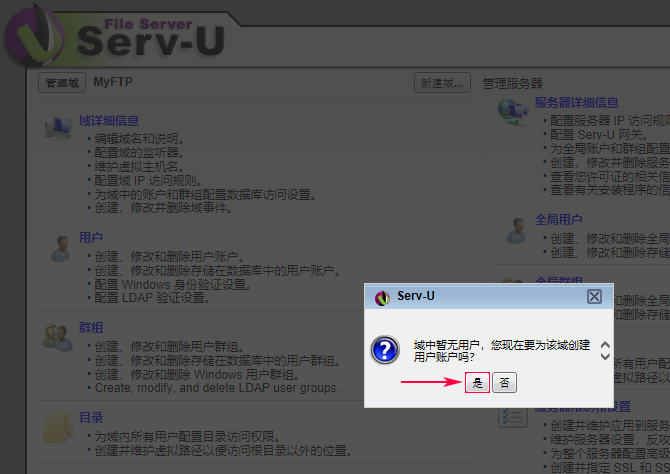670x474 pixels.
Task: Open the 全局用户 link
Action: [558, 220]
